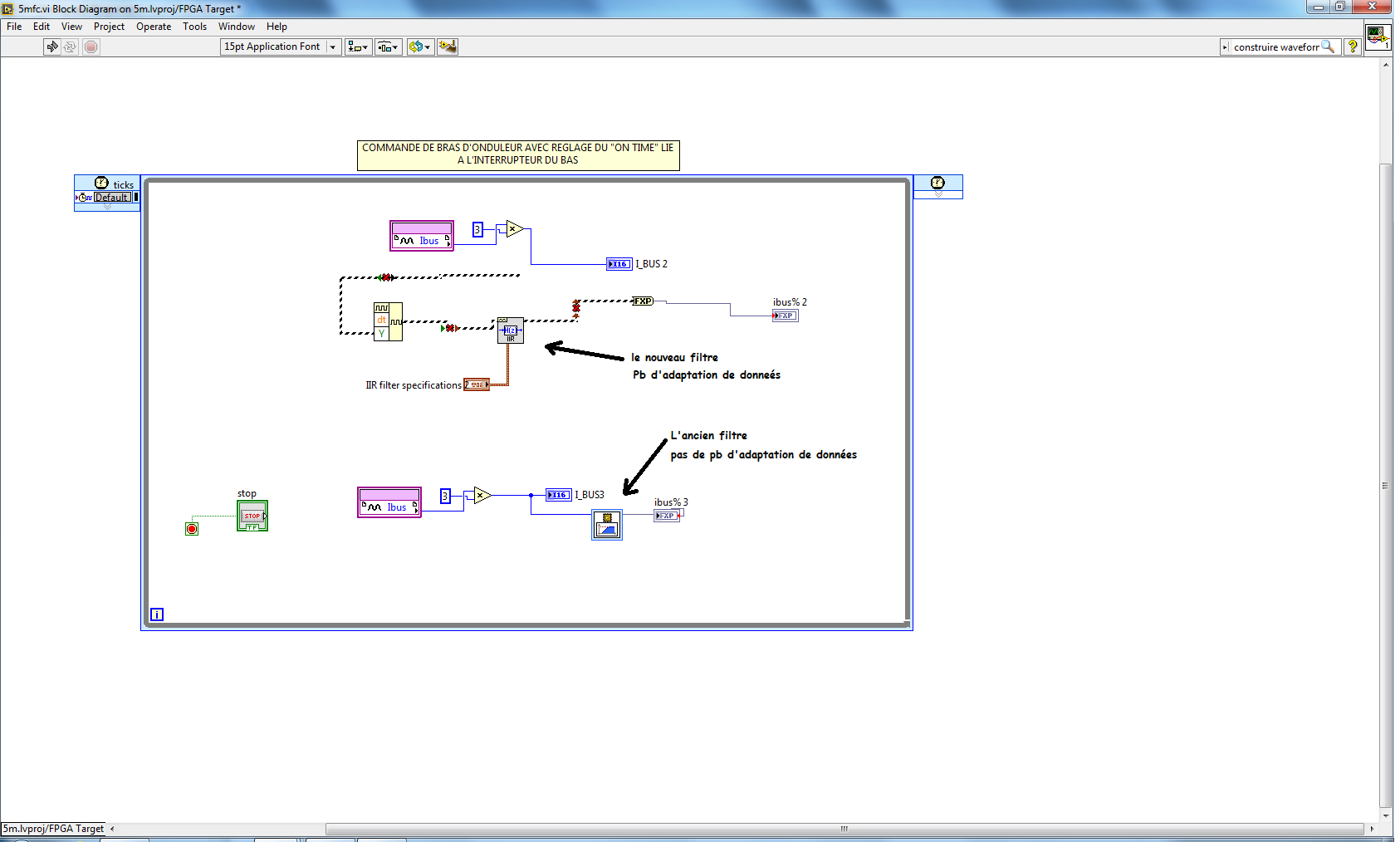Click the vertical scrollbar thumb
This screenshot has width=1400, height=842.
pyautogui.click(x=1385, y=486)
